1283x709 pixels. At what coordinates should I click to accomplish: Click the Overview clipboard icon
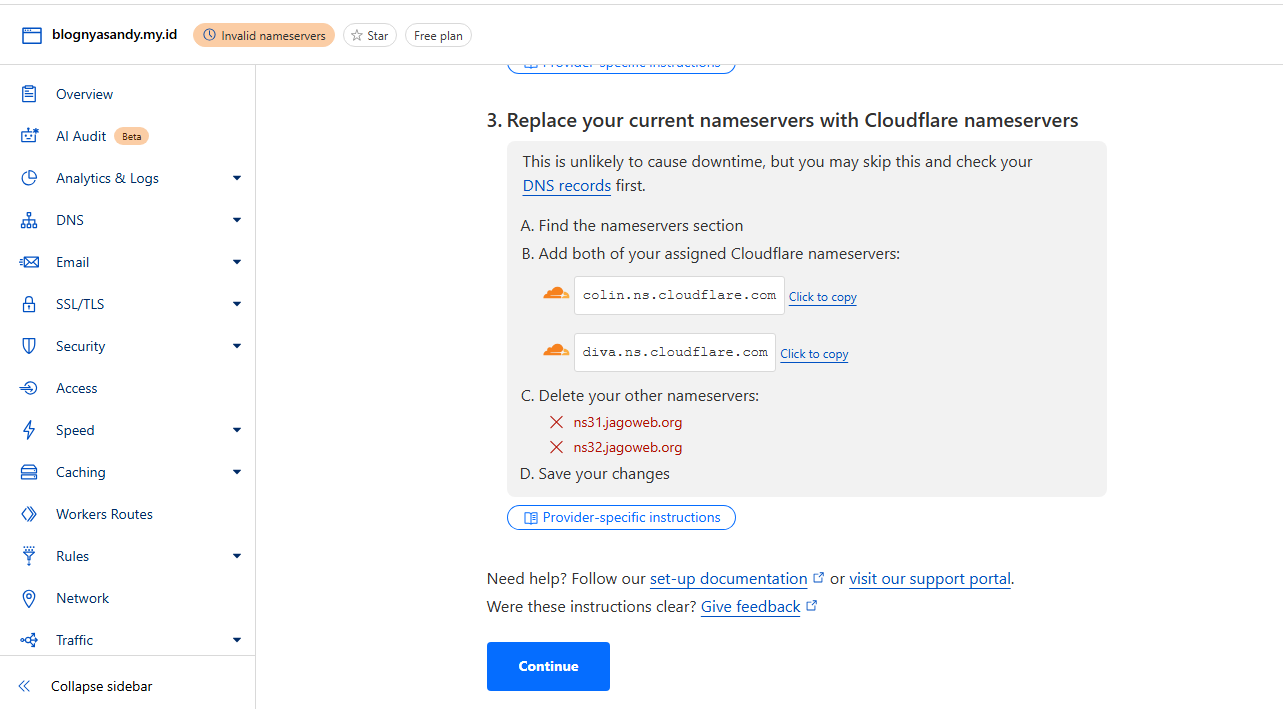(x=29, y=94)
